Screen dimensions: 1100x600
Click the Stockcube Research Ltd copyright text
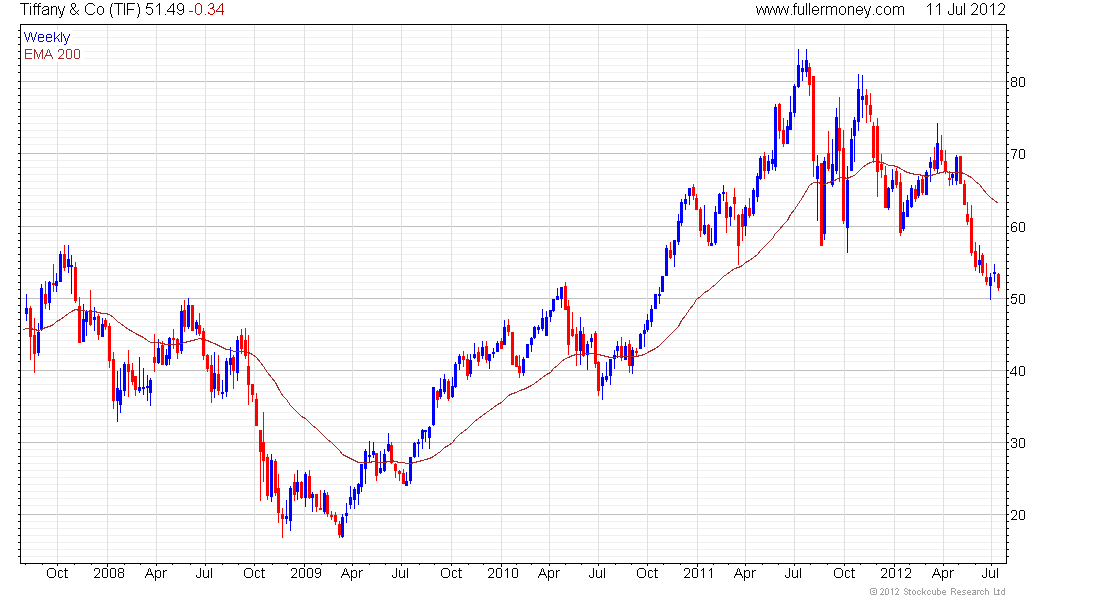tap(937, 592)
